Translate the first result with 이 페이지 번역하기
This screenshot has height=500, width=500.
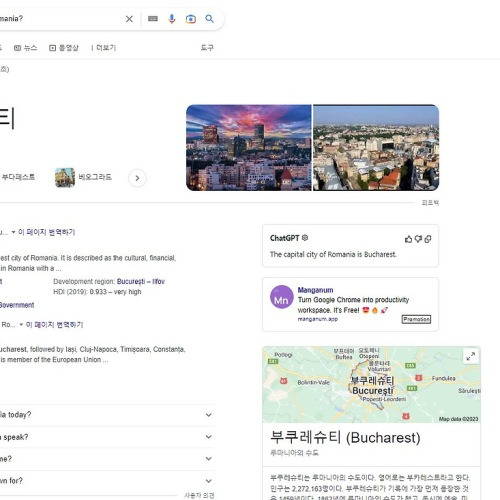pos(47,232)
